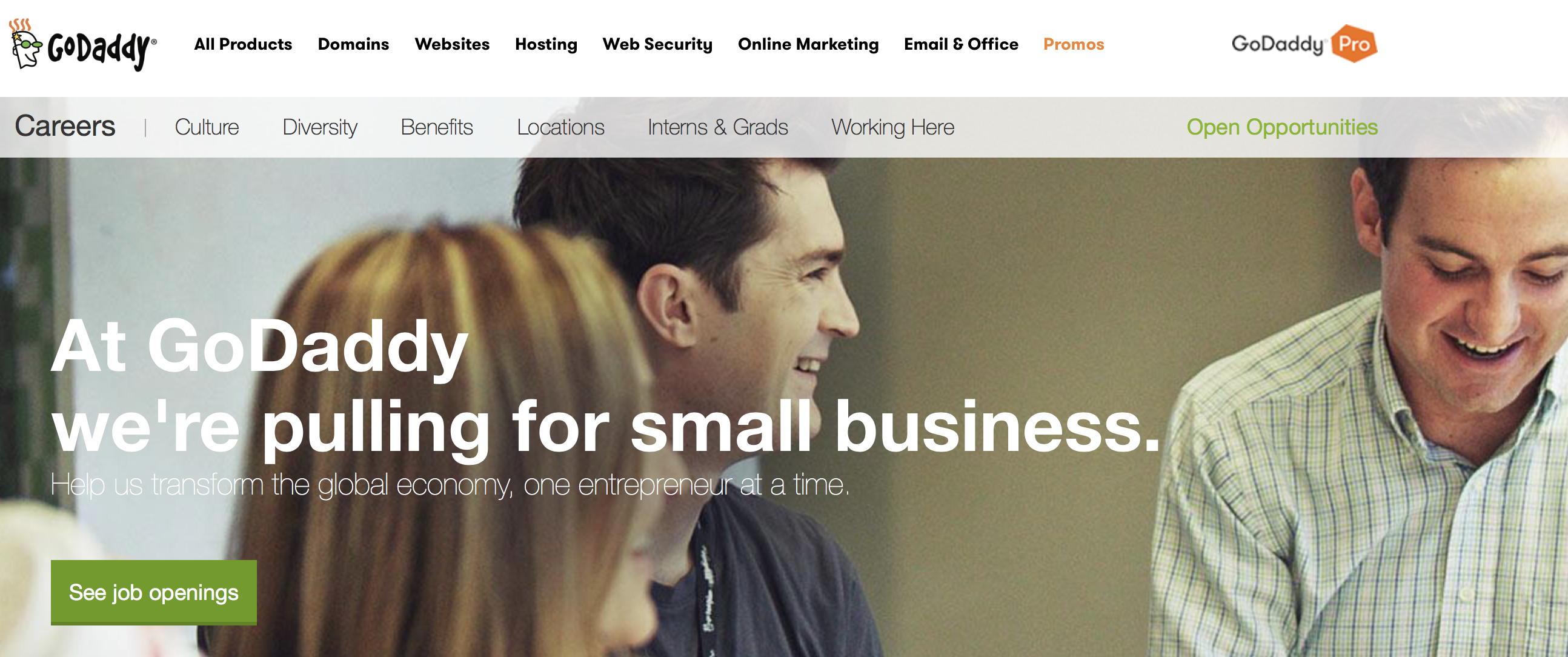Go to Web Security navigation item
Viewport: 1568px width, 657px height.
coord(657,44)
